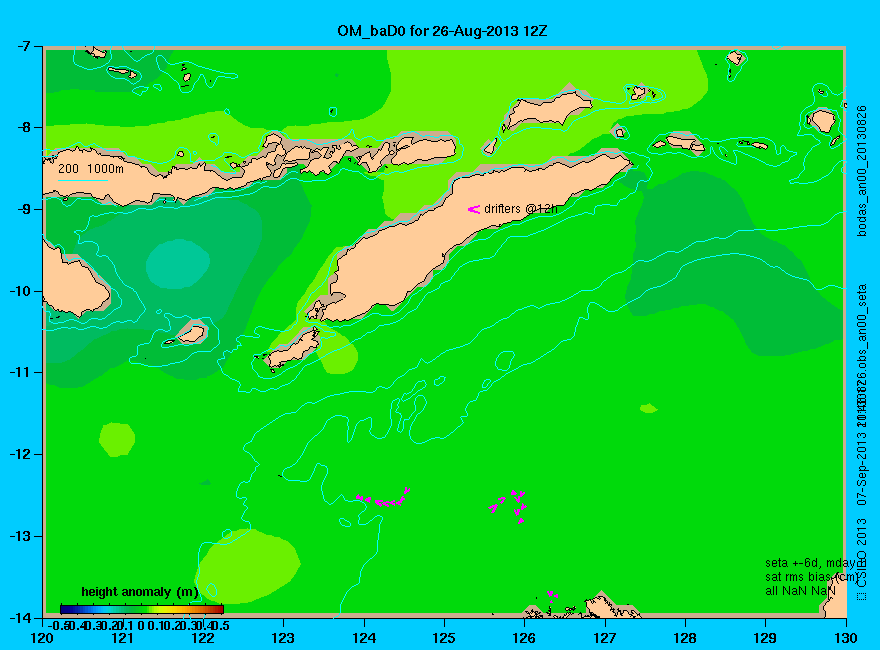Click the longitude axis label '123'
880x650 pixels.
coord(283,638)
